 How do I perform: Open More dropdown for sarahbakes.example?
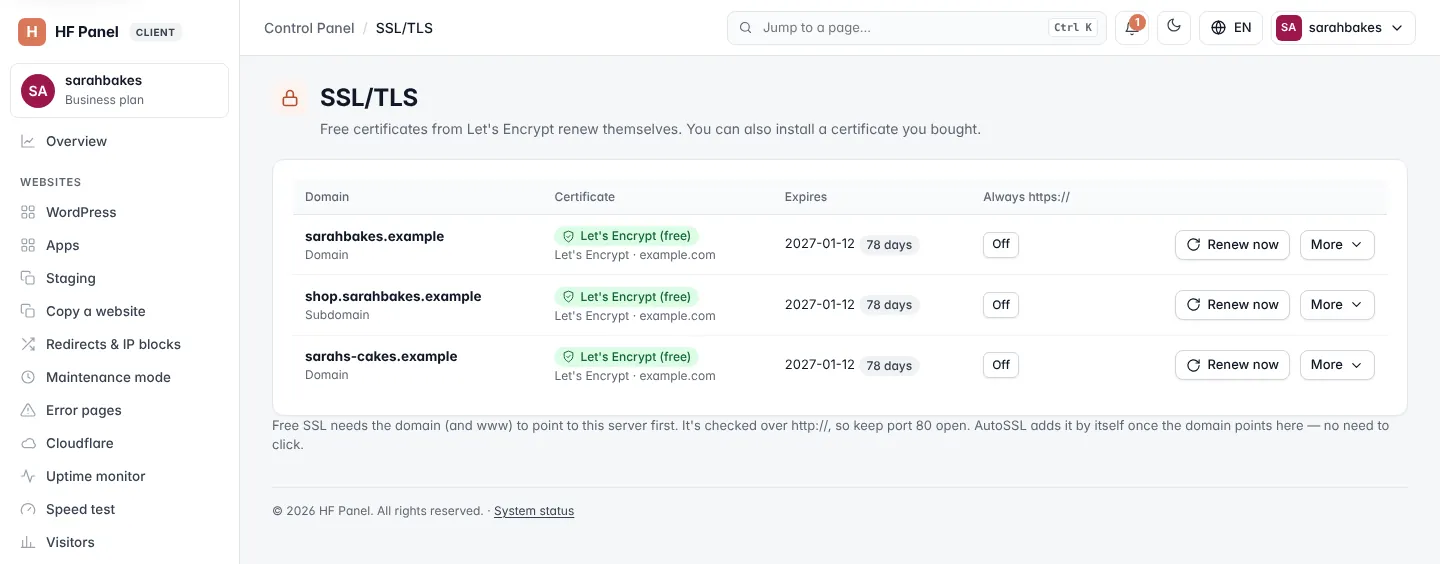point(1337,244)
